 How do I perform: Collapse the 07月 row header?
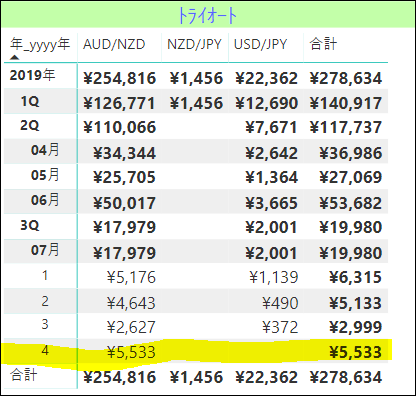point(45,250)
